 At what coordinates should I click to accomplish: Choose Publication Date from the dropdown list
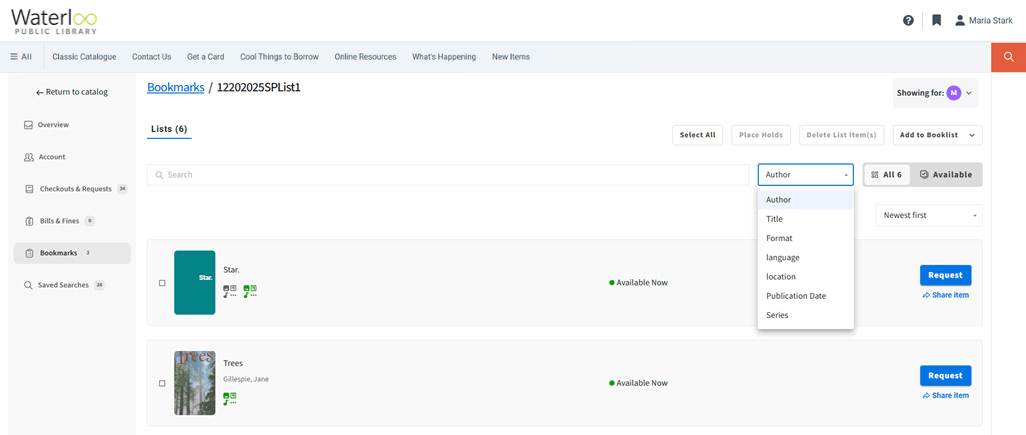click(805, 296)
